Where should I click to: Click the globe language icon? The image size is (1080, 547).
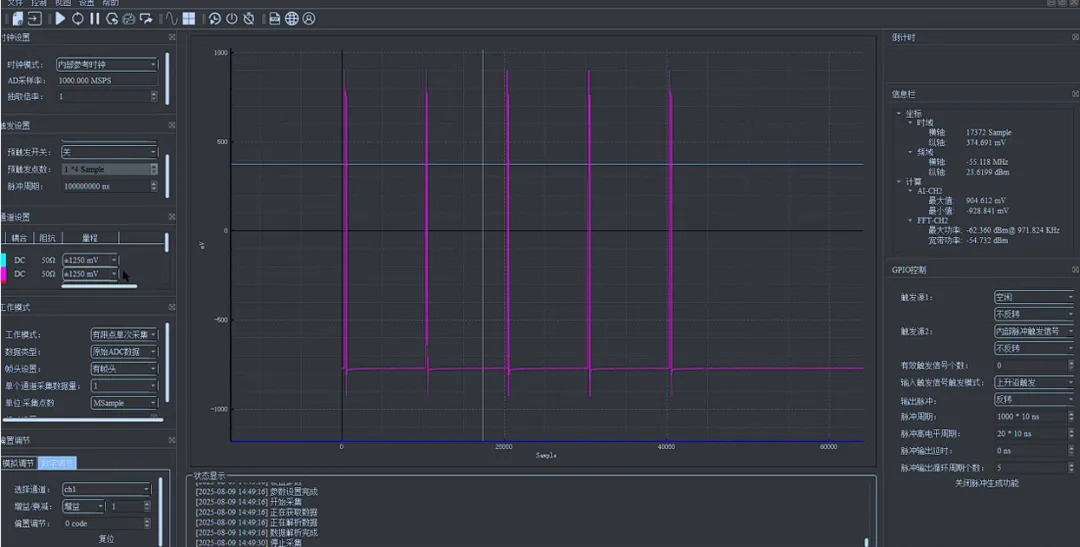(291, 18)
